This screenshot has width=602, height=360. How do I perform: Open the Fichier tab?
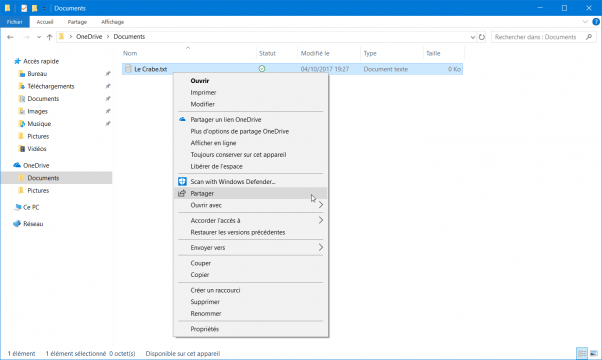pyautogui.click(x=15, y=22)
